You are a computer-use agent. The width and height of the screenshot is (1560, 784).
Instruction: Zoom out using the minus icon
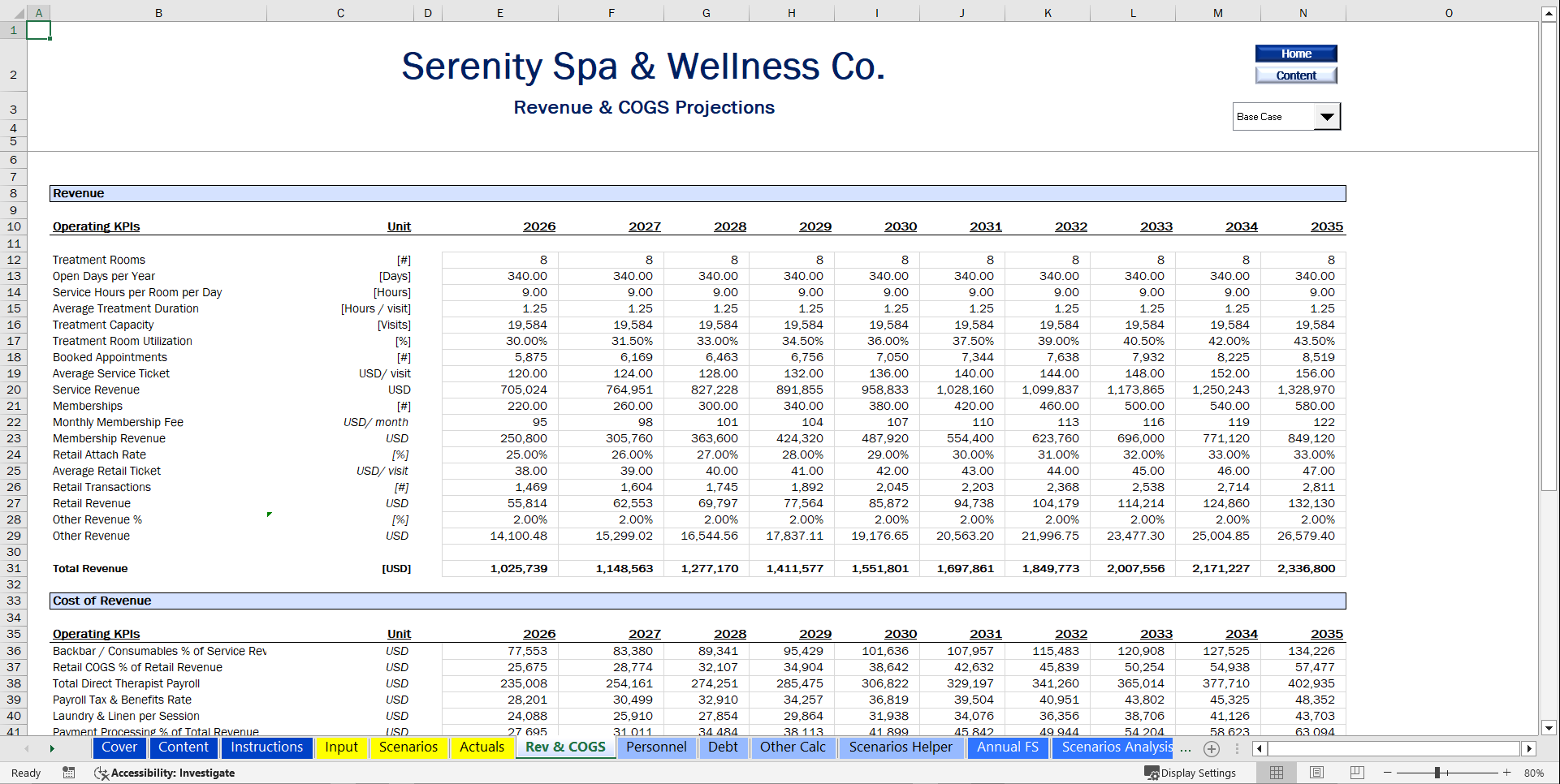[1388, 773]
